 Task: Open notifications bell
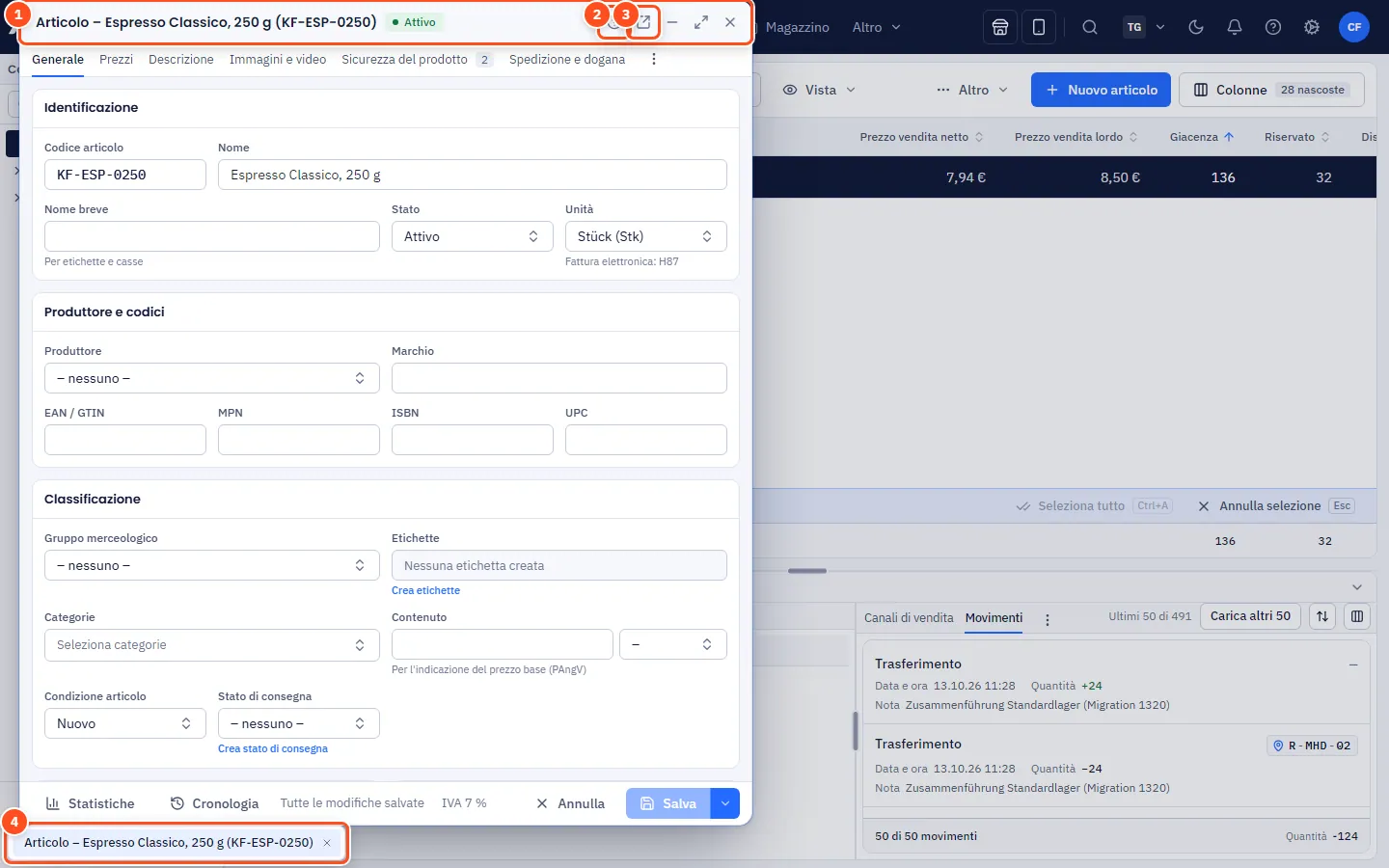pyautogui.click(x=1235, y=27)
